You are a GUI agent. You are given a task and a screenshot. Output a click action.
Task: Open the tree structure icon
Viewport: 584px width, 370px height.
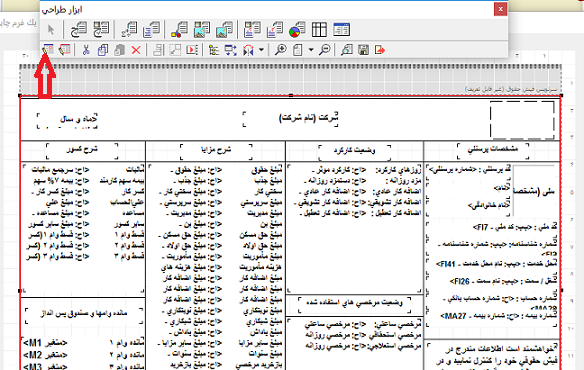click(x=214, y=50)
